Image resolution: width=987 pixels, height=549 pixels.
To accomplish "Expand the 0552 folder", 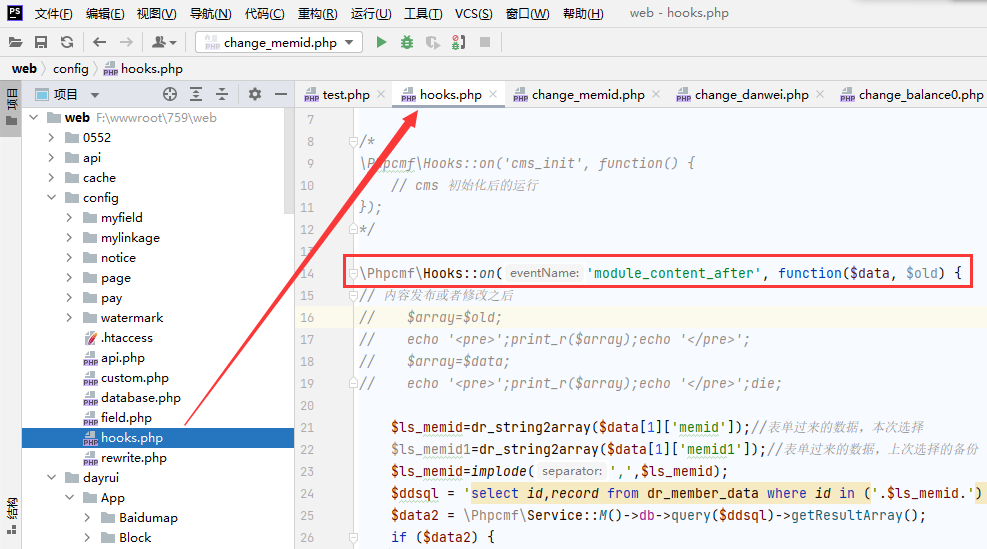I will pos(52,138).
